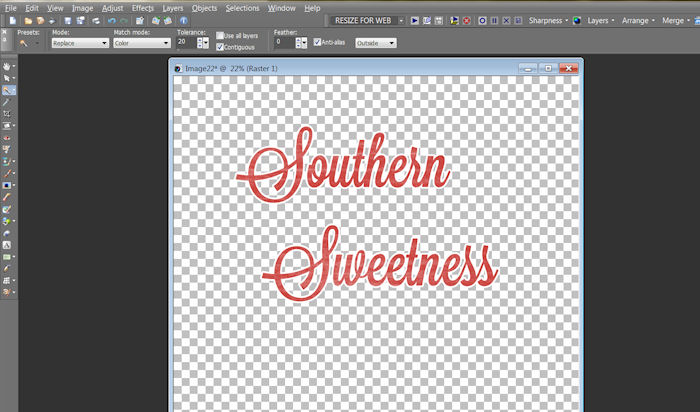This screenshot has width=700, height=412.
Task: Expand the Outside anti-alias dropdown
Action: (x=374, y=44)
